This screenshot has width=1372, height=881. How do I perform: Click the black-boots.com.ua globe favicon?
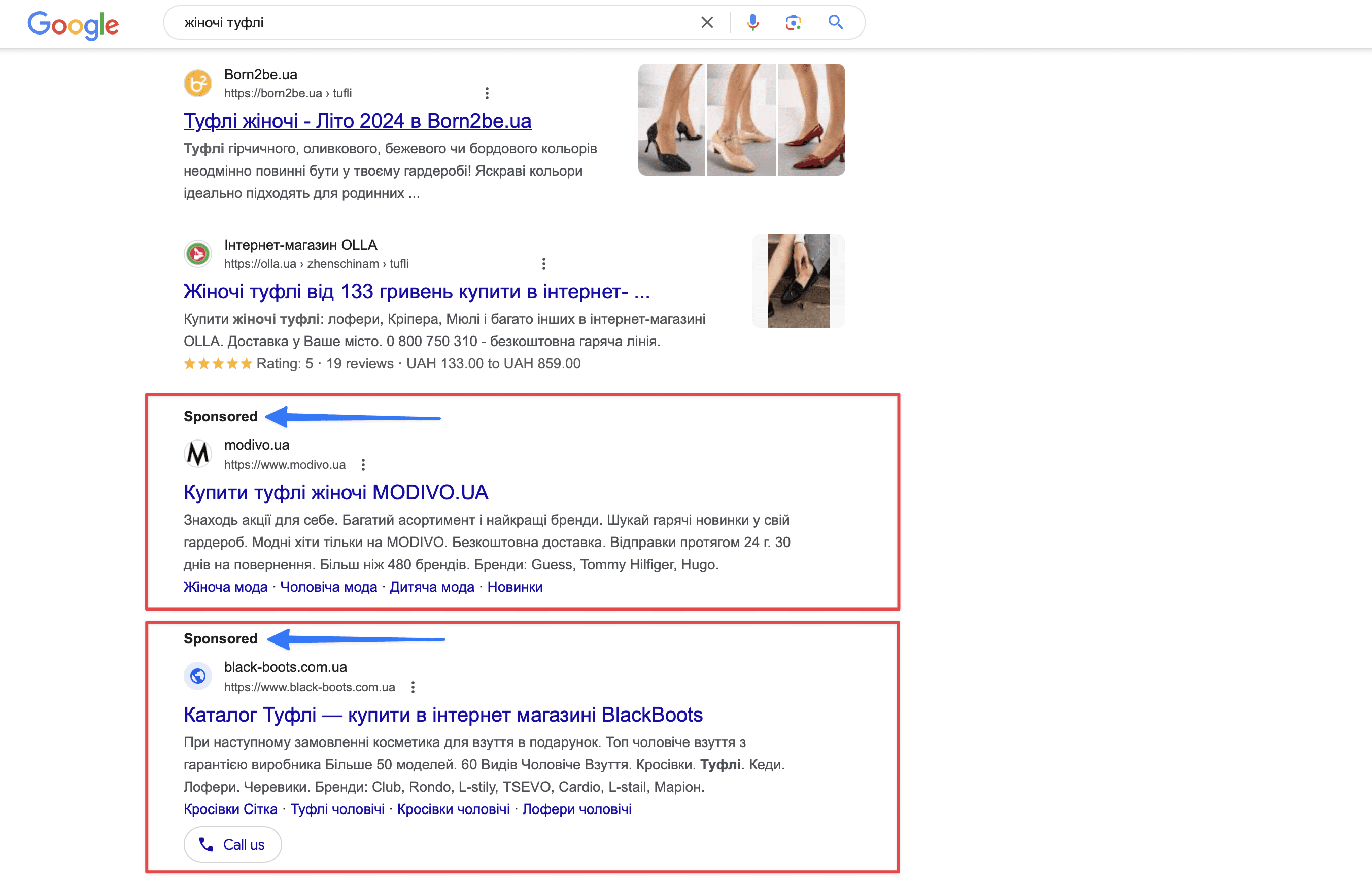pyautogui.click(x=198, y=676)
